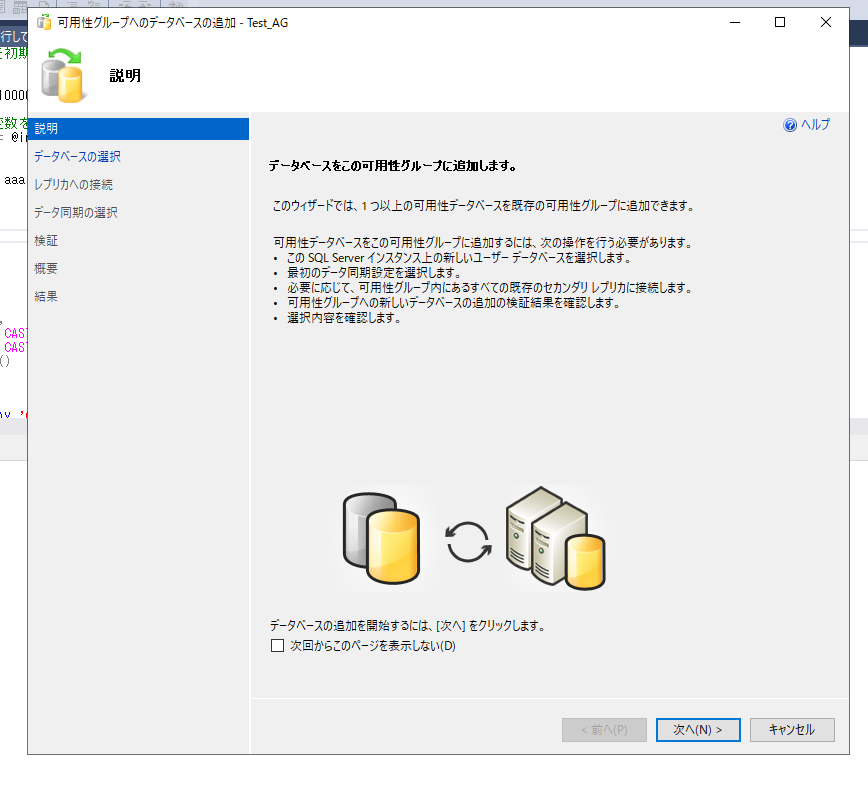Click the blue help question-mark icon
Viewport: 868px width, 785px height.
790,125
